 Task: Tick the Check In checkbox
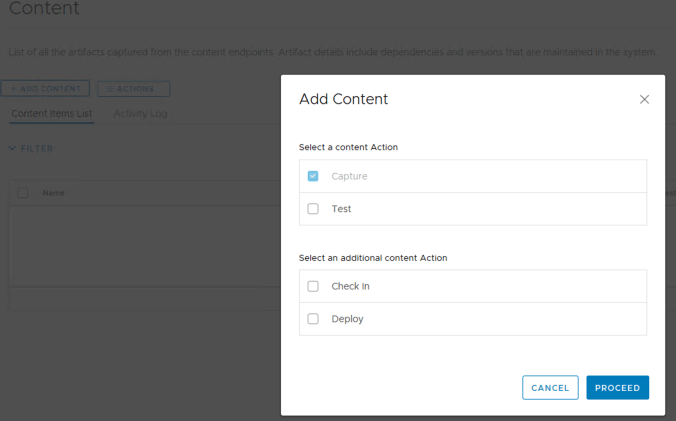point(313,286)
